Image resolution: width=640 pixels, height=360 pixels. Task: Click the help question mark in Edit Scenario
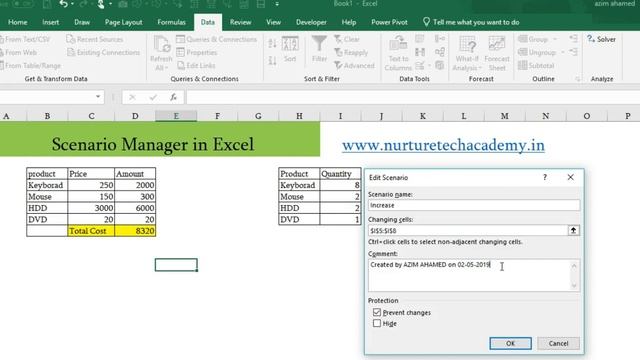click(544, 177)
